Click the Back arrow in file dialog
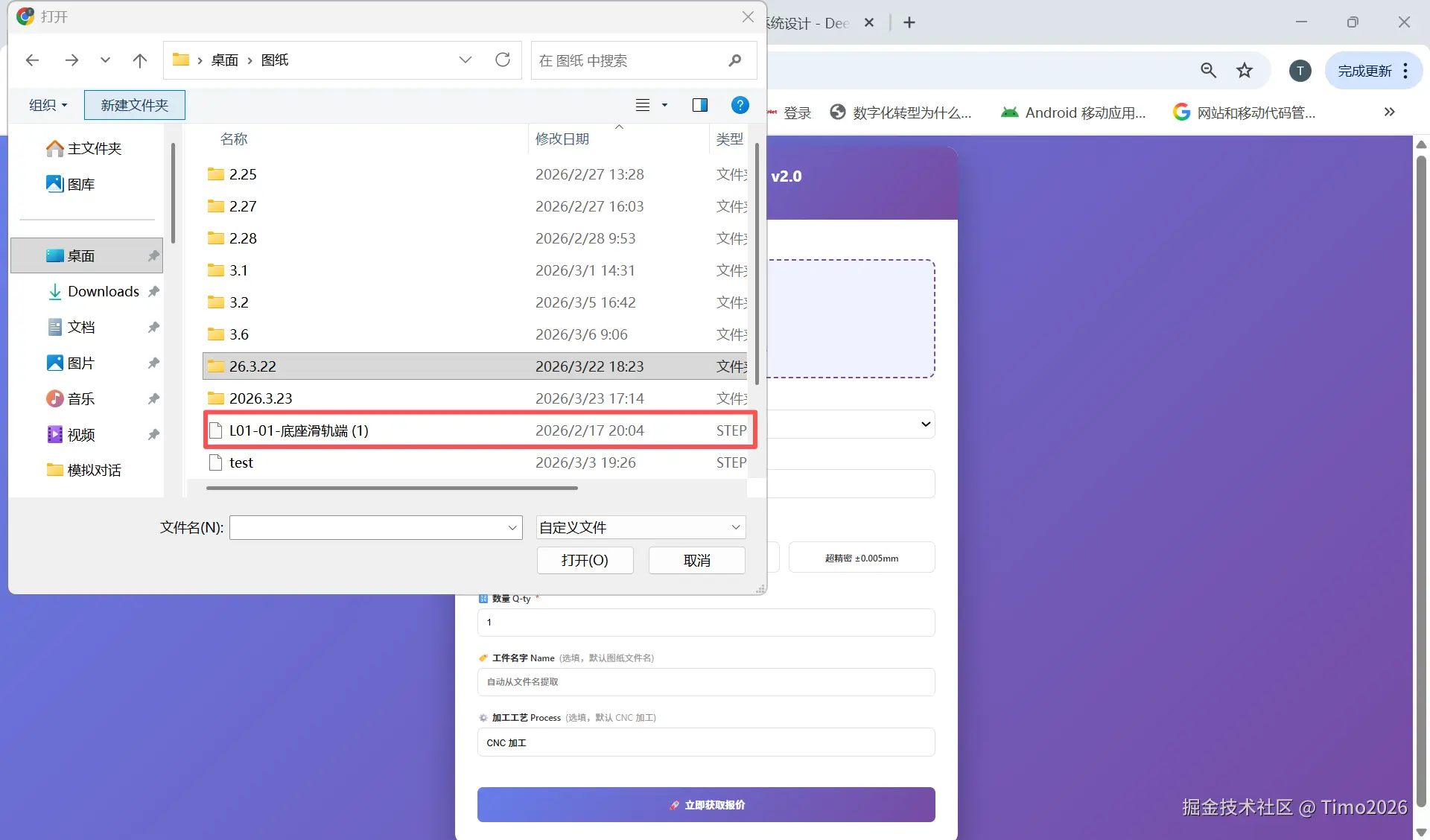Viewport: 1430px width, 840px height. pos(32,60)
